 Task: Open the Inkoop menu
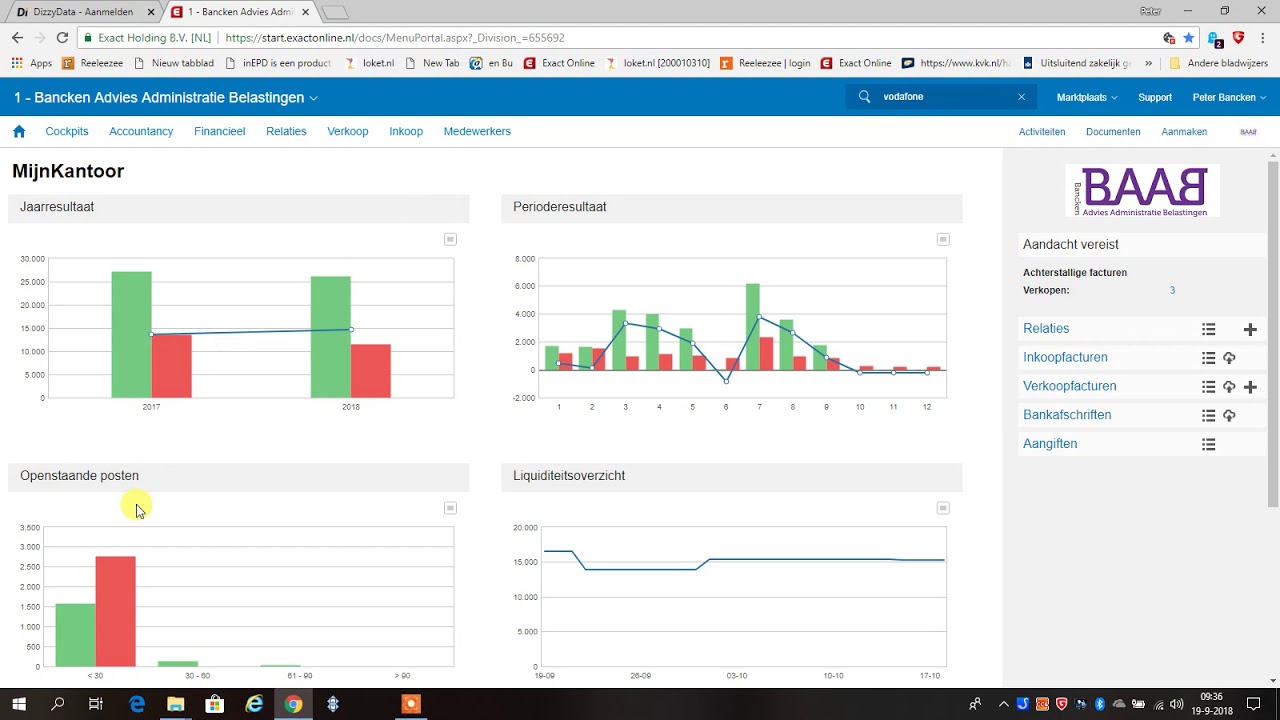[406, 131]
